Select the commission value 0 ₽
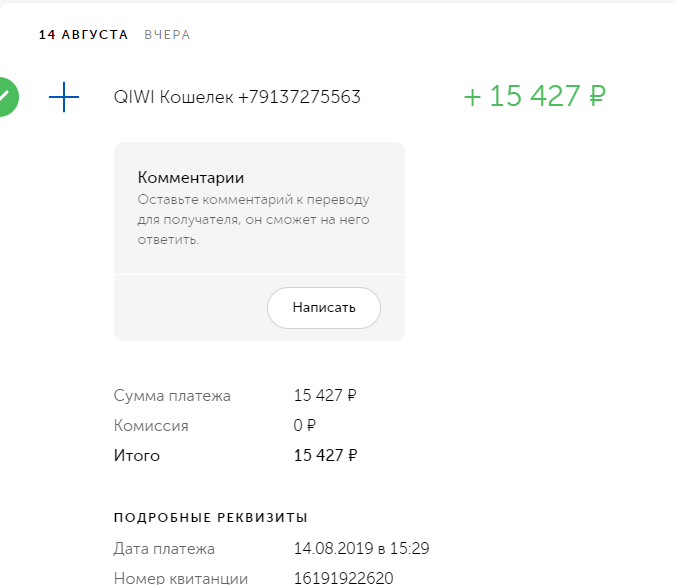 pyautogui.click(x=305, y=426)
